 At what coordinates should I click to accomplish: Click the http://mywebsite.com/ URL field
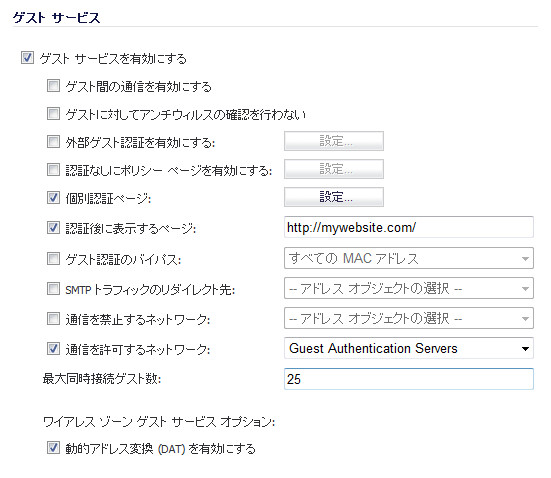[409, 227]
